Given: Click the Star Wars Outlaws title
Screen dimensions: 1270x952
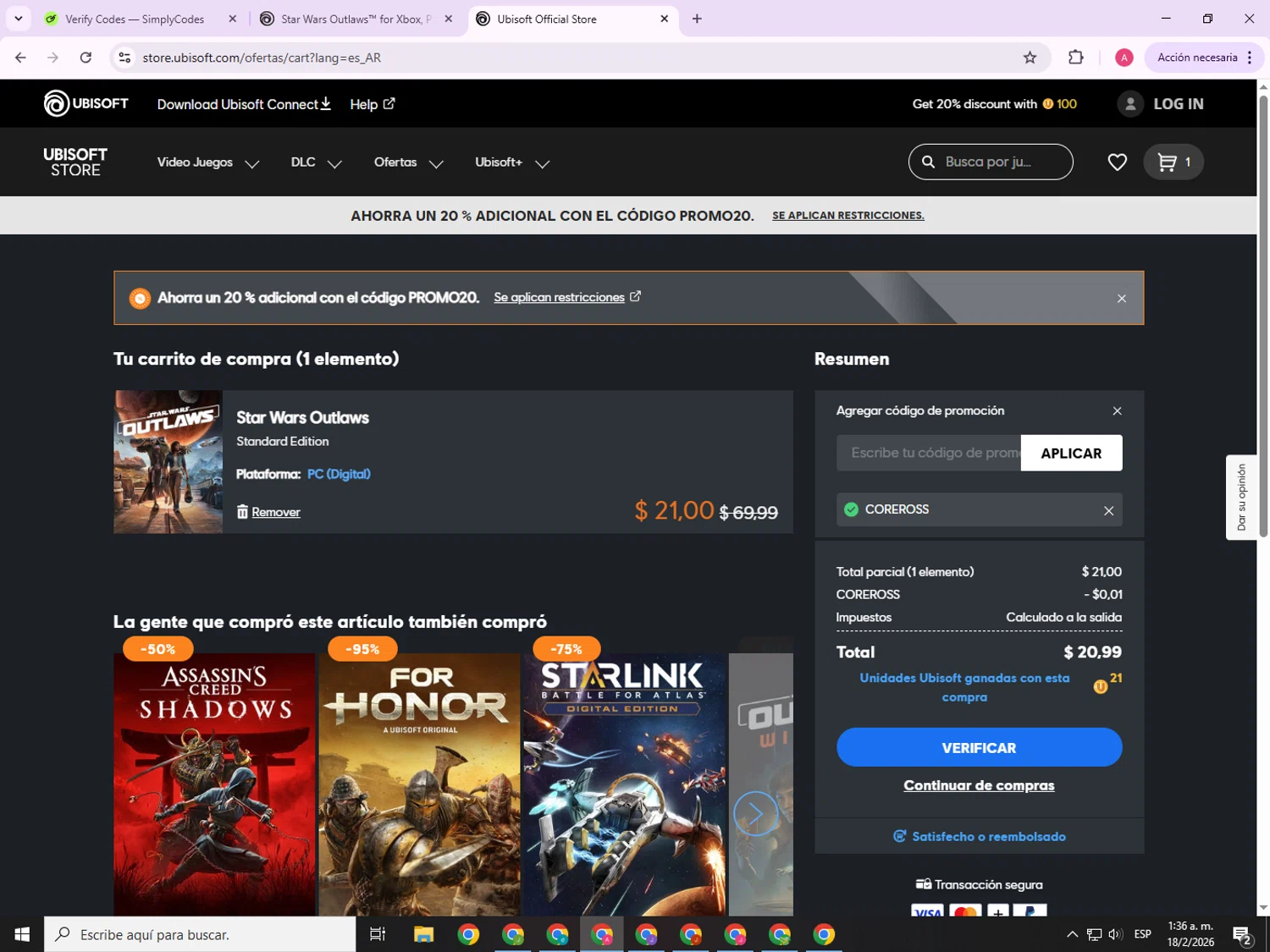Looking at the screenshot, I should 302,417.
